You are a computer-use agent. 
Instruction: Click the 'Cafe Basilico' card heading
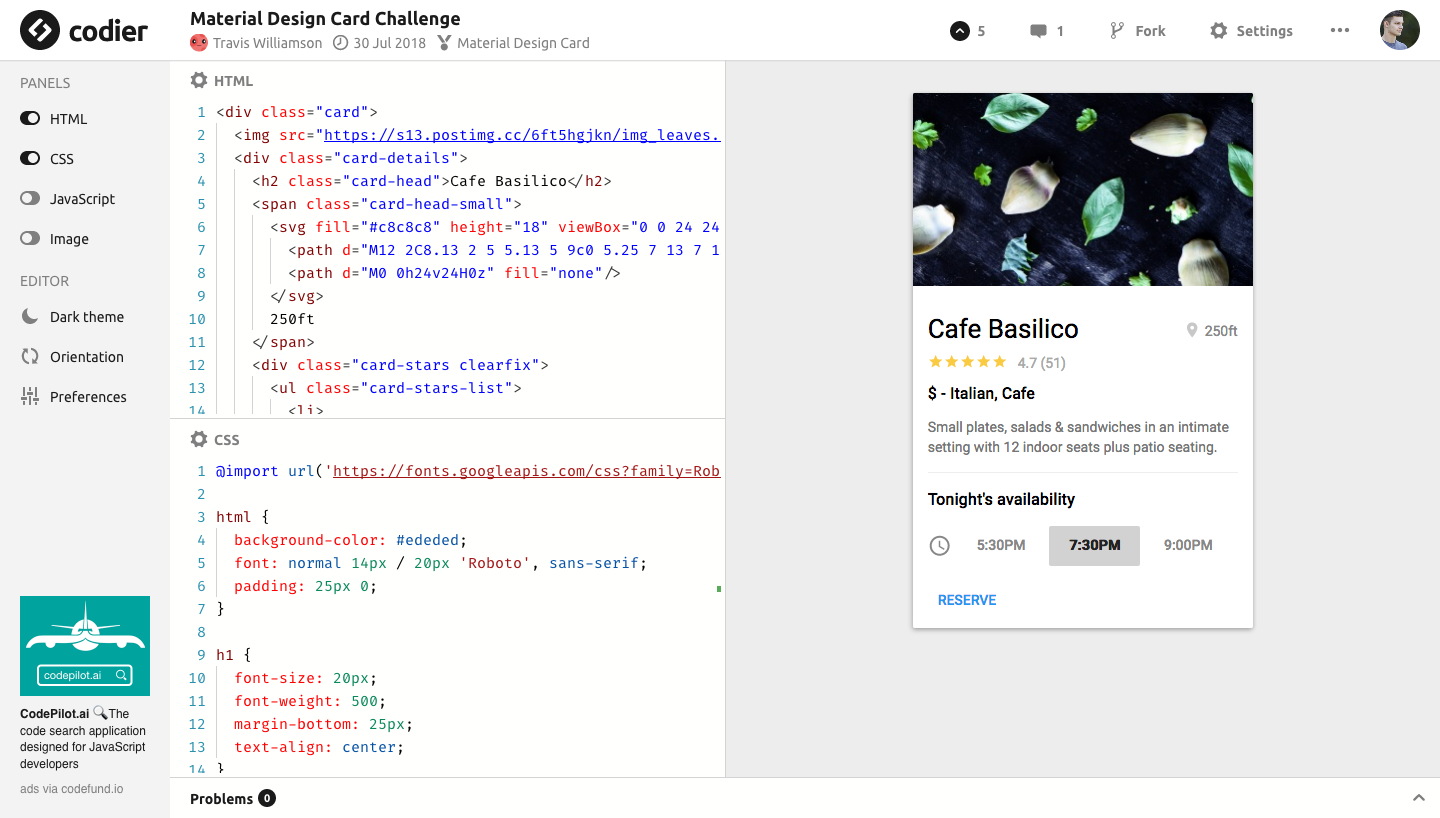[x=1003, y=329]
